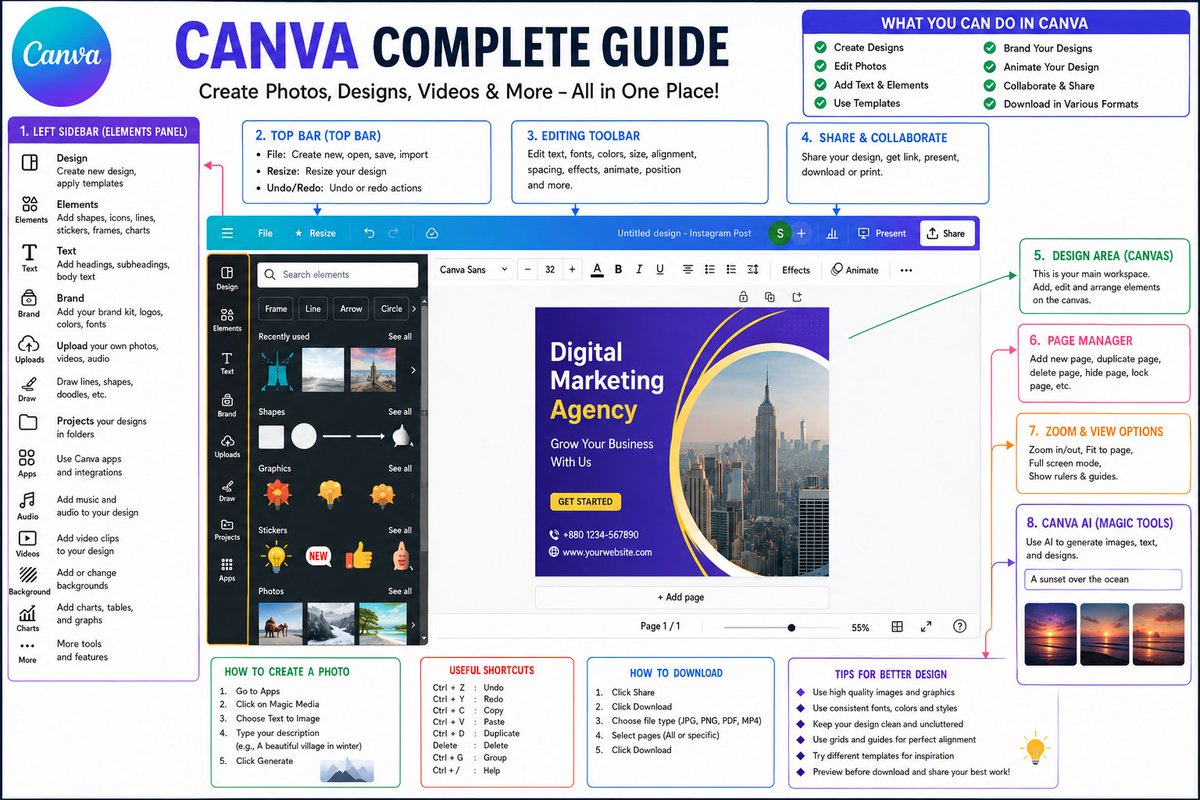Click the add page icon above canvas

(x=797, y=297)
